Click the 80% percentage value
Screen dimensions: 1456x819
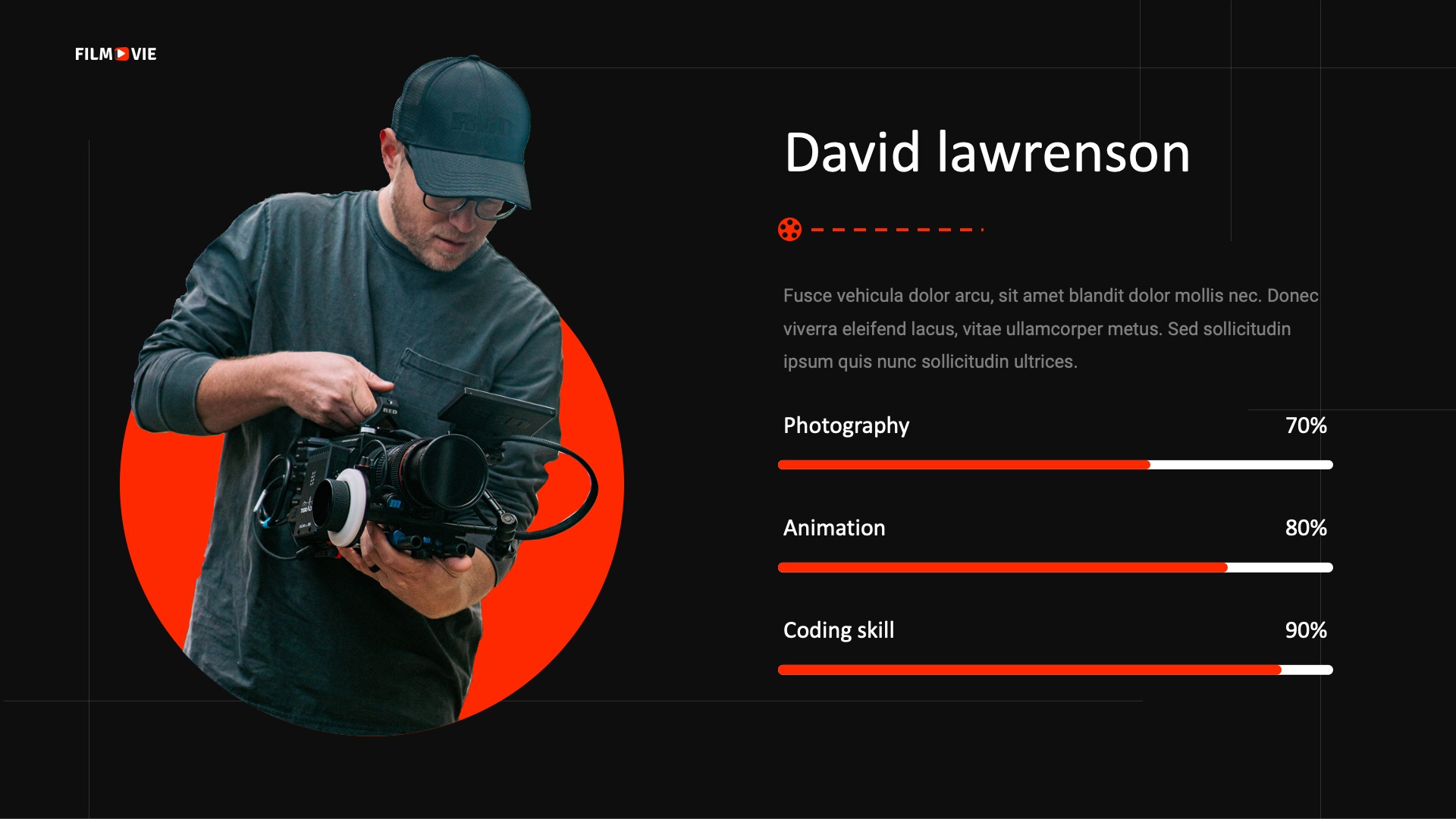1306,528
